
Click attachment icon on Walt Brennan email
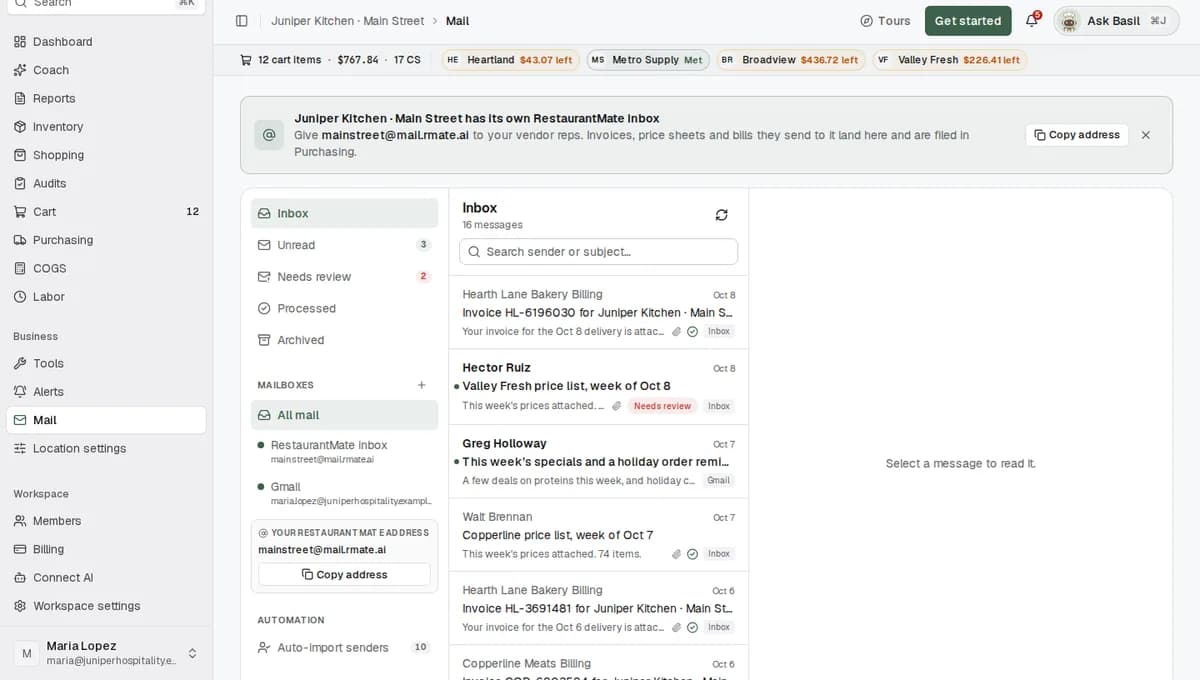(x=677, y=554)
